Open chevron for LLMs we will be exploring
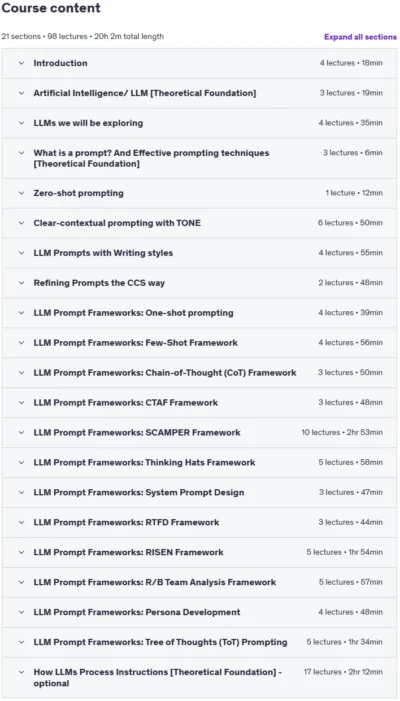 pos(21,123)
